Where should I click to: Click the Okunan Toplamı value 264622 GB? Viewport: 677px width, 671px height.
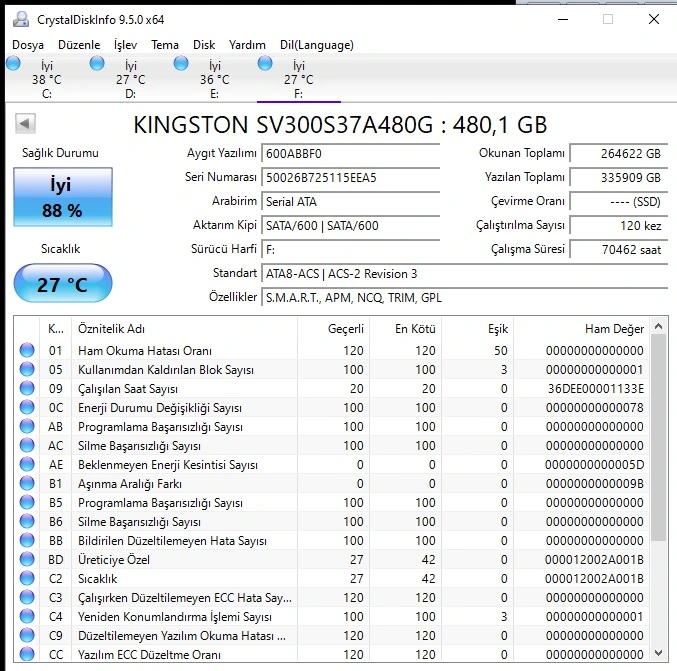click(619, 154)
